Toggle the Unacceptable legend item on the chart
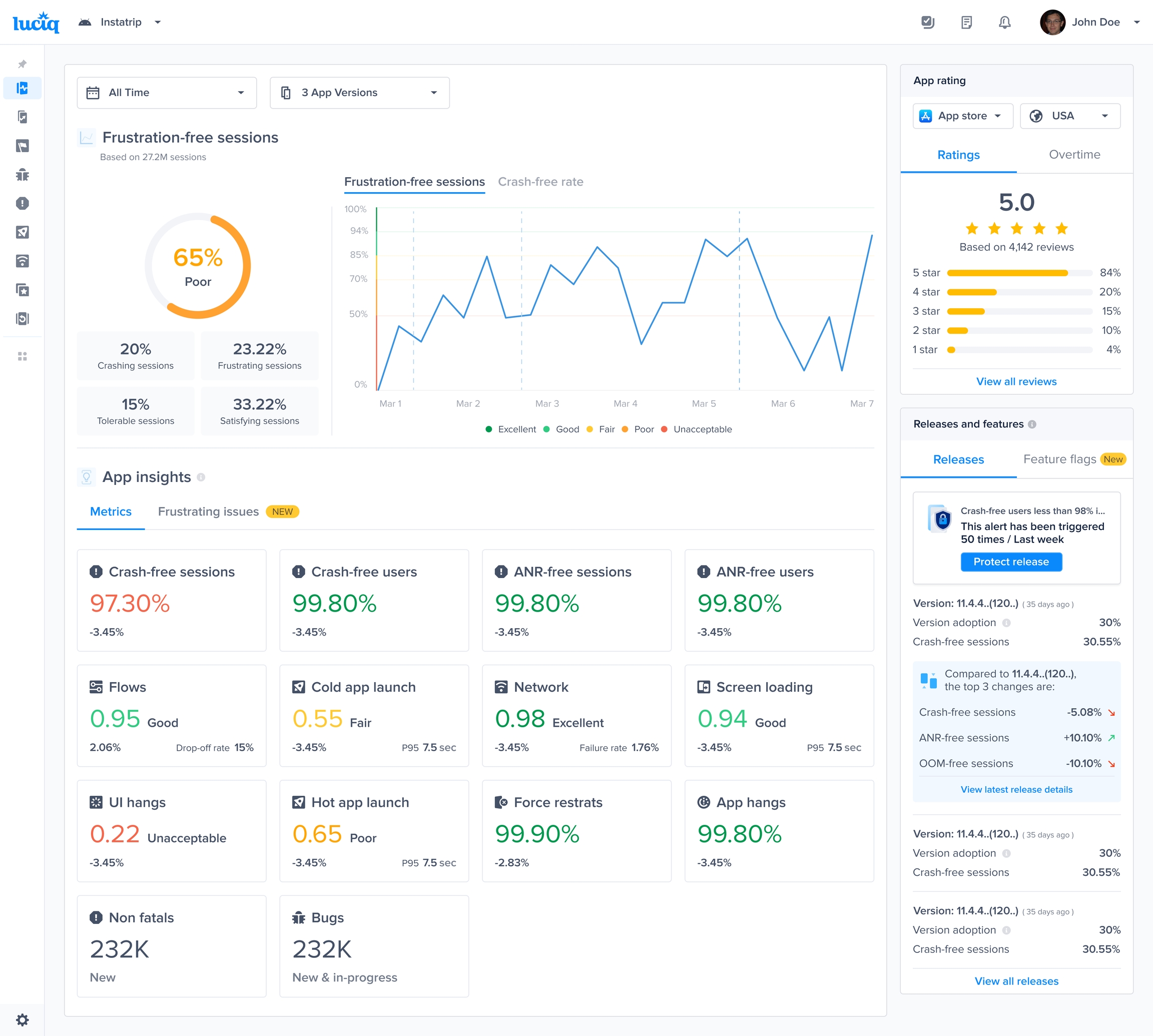The width and height of the screenshot is (1153, 1036). pos(697,429)
